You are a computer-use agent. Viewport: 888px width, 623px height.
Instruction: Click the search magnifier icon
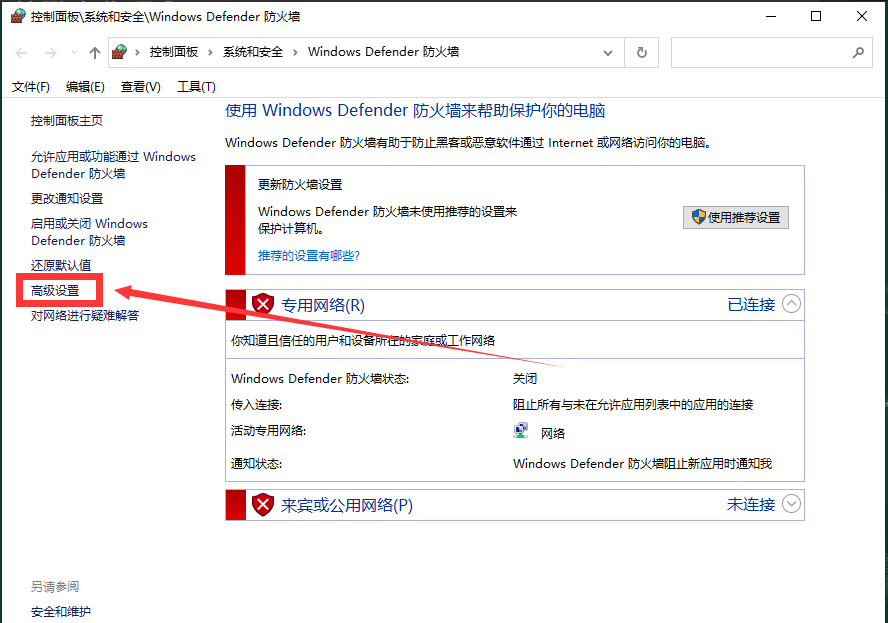(x=859, y=53)
